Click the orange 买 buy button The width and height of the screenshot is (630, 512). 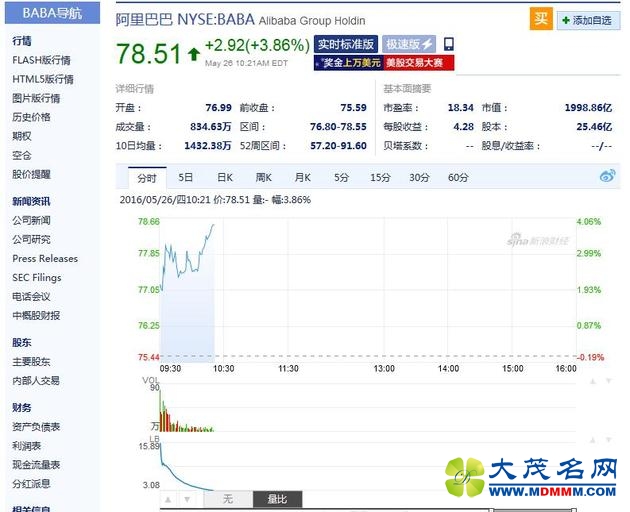pos(541,19)
